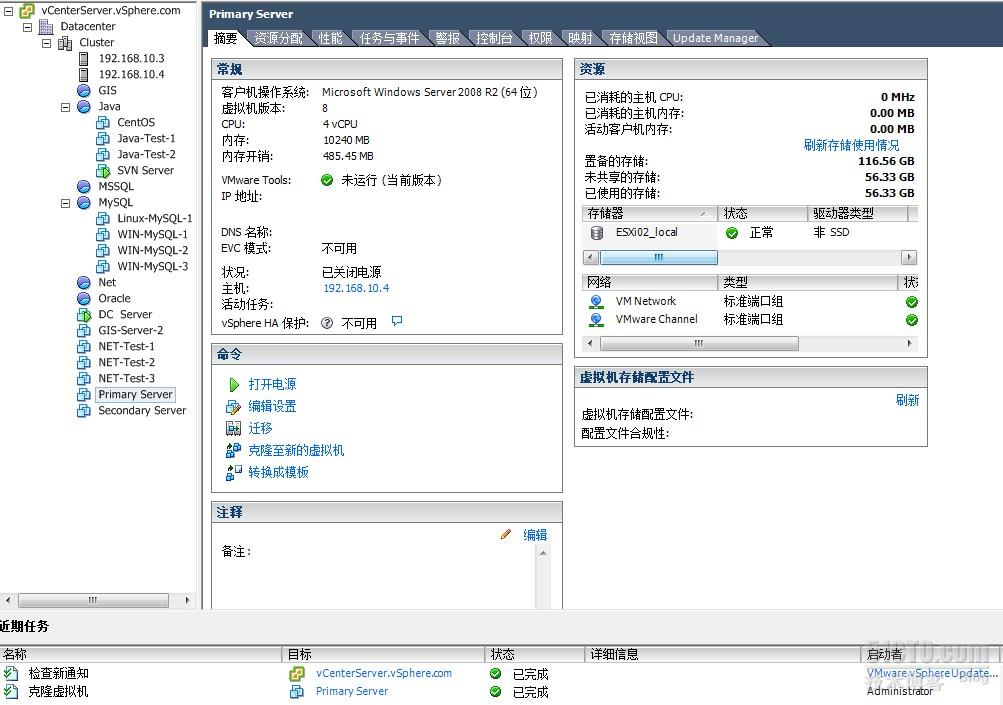
Task: Select Java-Test-2 in the inventory tree
Action: tap(146, 154)
